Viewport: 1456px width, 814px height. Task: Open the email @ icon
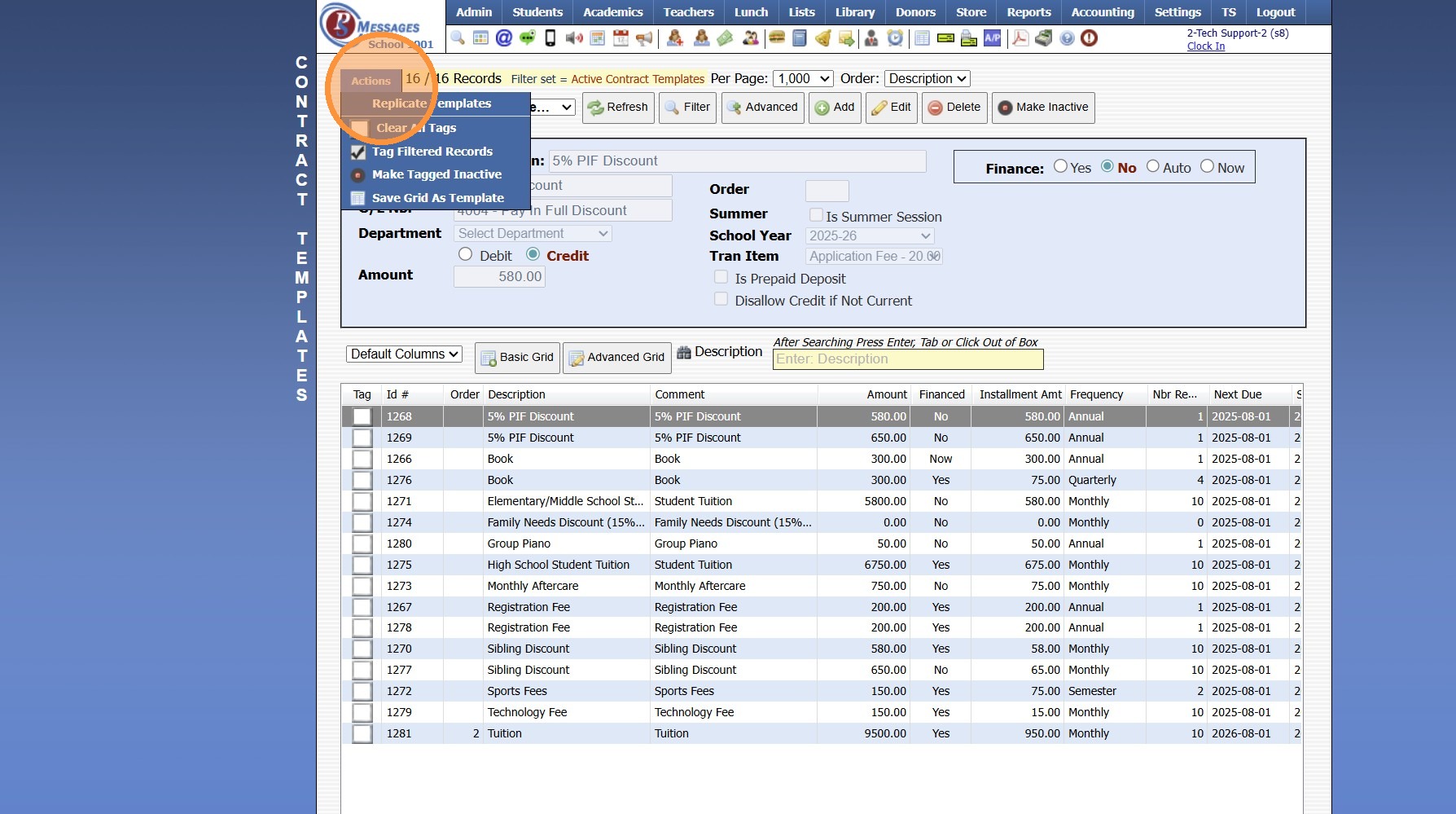[504, 38]
